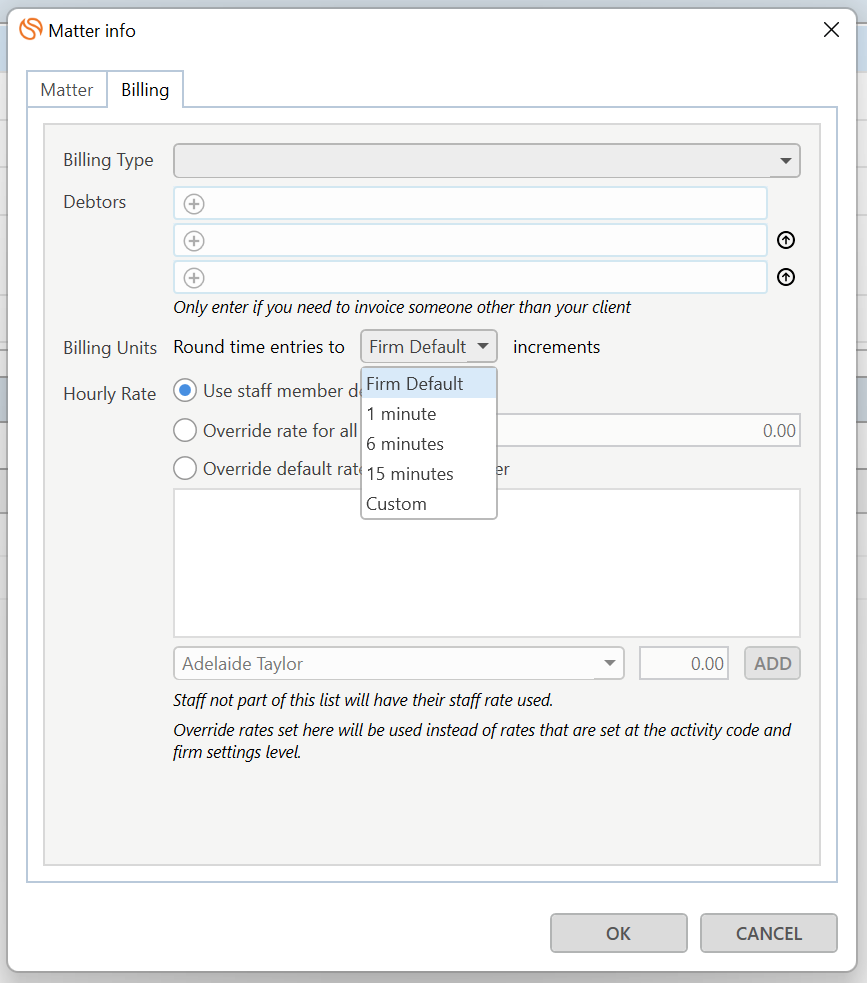867x983 pixels.
Task: Expand the Adelaide Taylor staff dropdown
Action: click(609, 663)
